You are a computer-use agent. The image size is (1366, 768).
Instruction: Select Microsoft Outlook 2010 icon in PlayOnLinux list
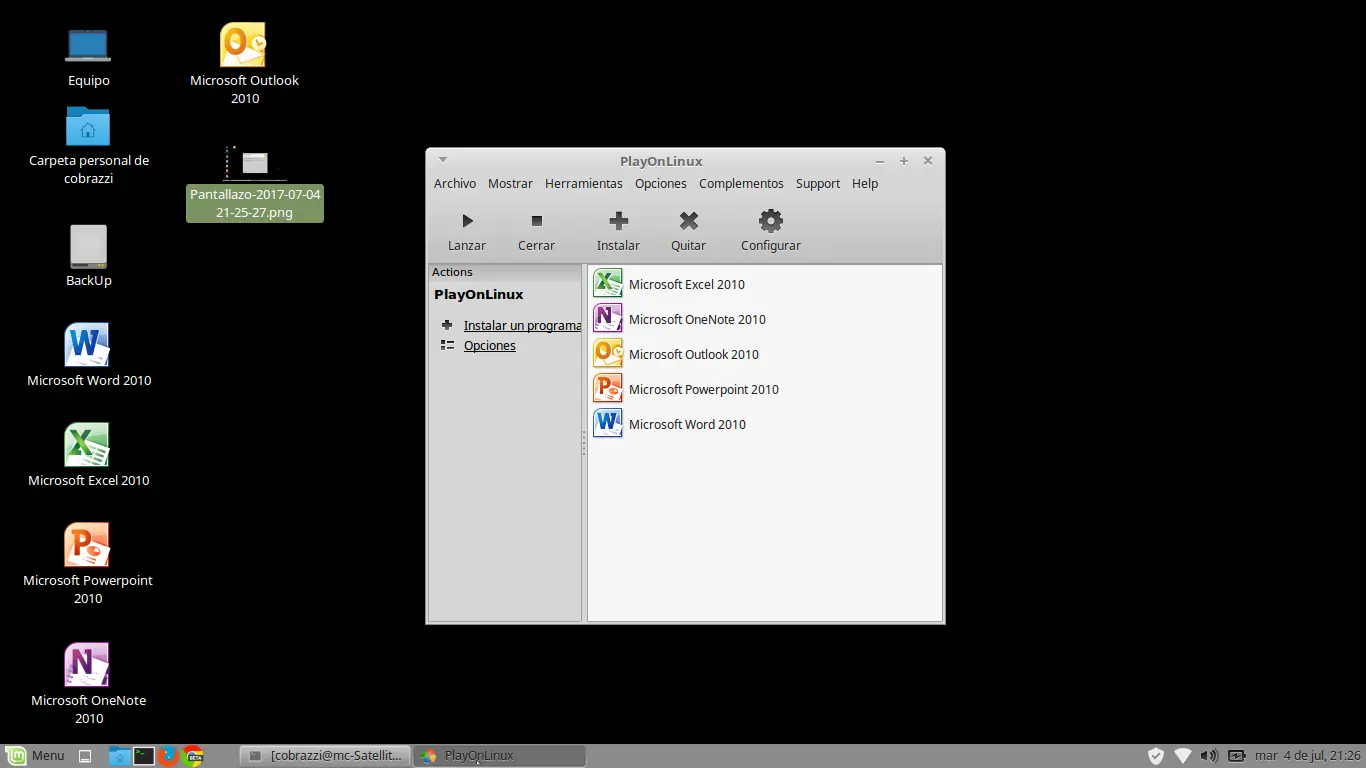coord(607,353)
